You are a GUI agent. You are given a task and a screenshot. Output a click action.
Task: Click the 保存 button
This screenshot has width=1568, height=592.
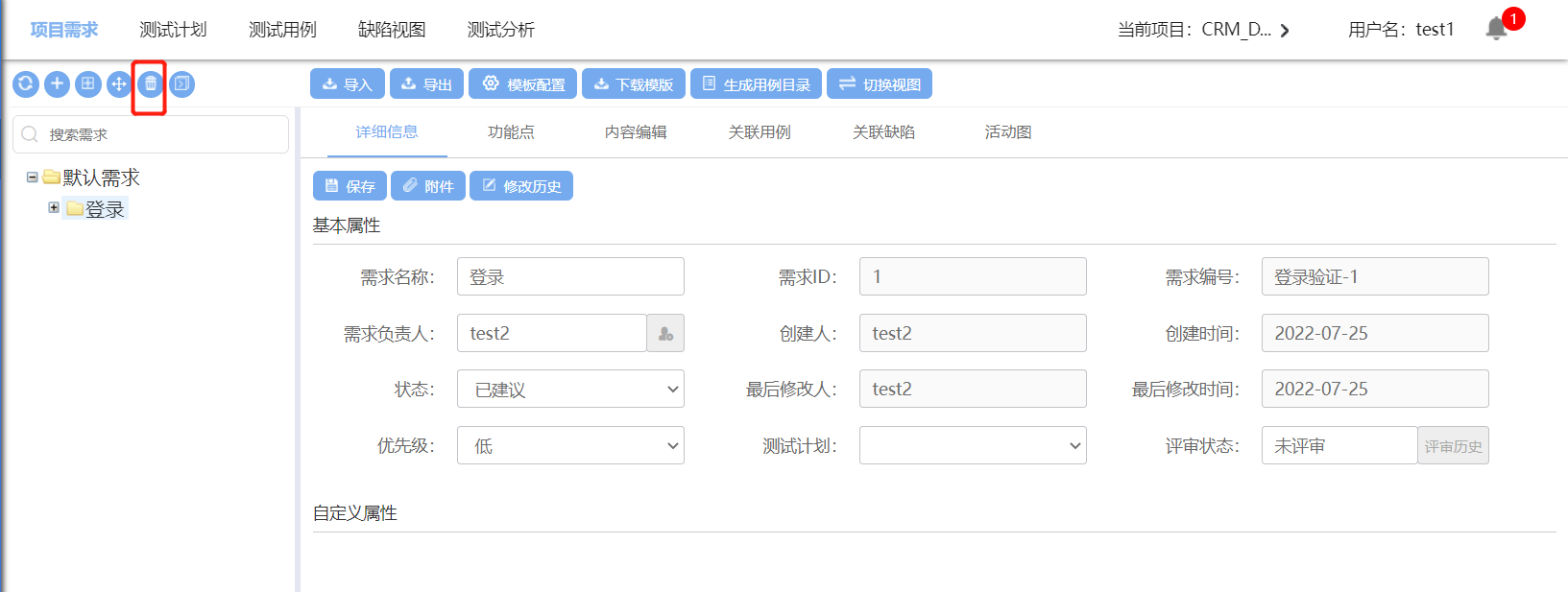point(350,186)
